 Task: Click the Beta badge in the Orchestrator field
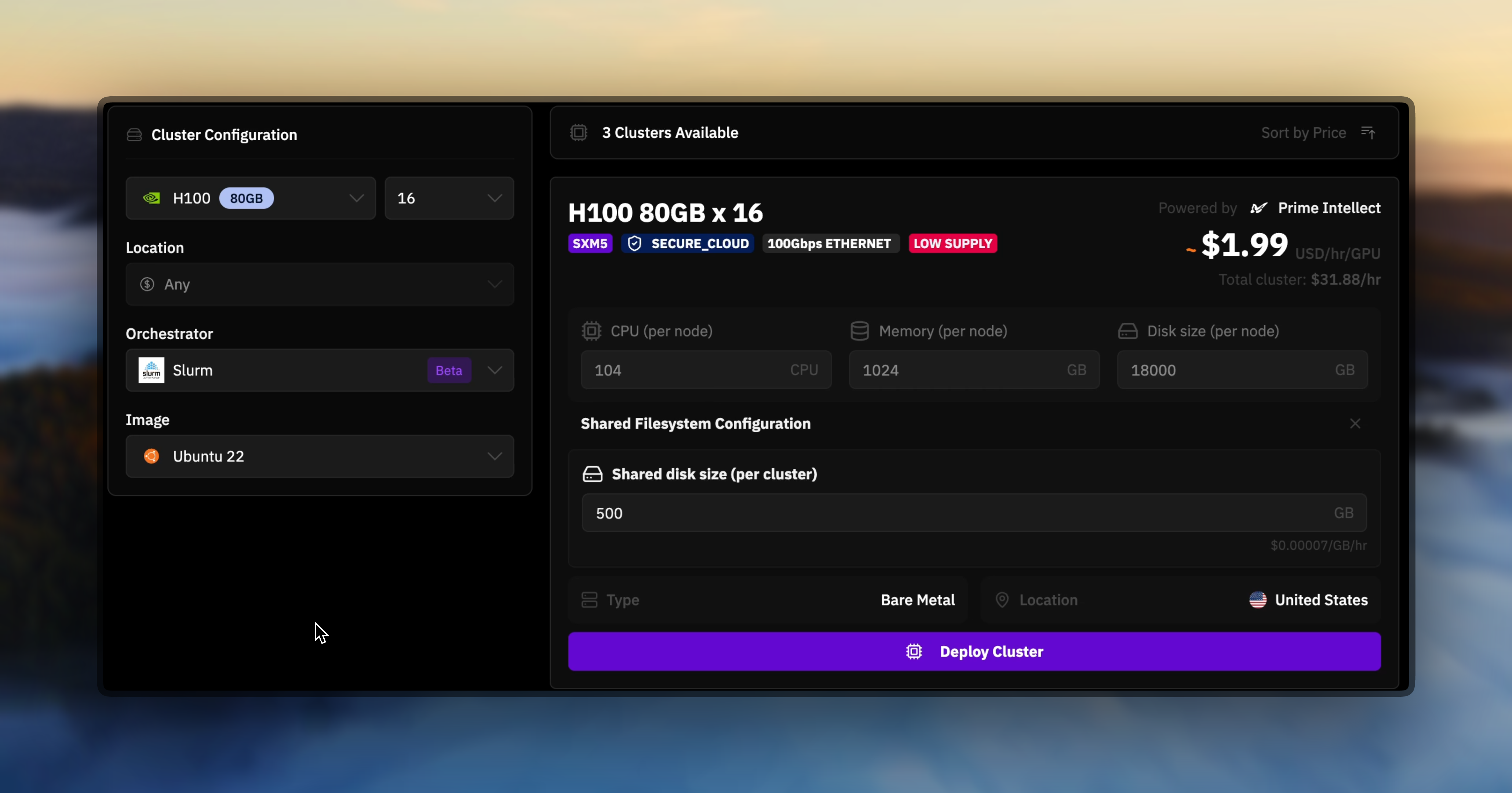click(x=449, y=371)
